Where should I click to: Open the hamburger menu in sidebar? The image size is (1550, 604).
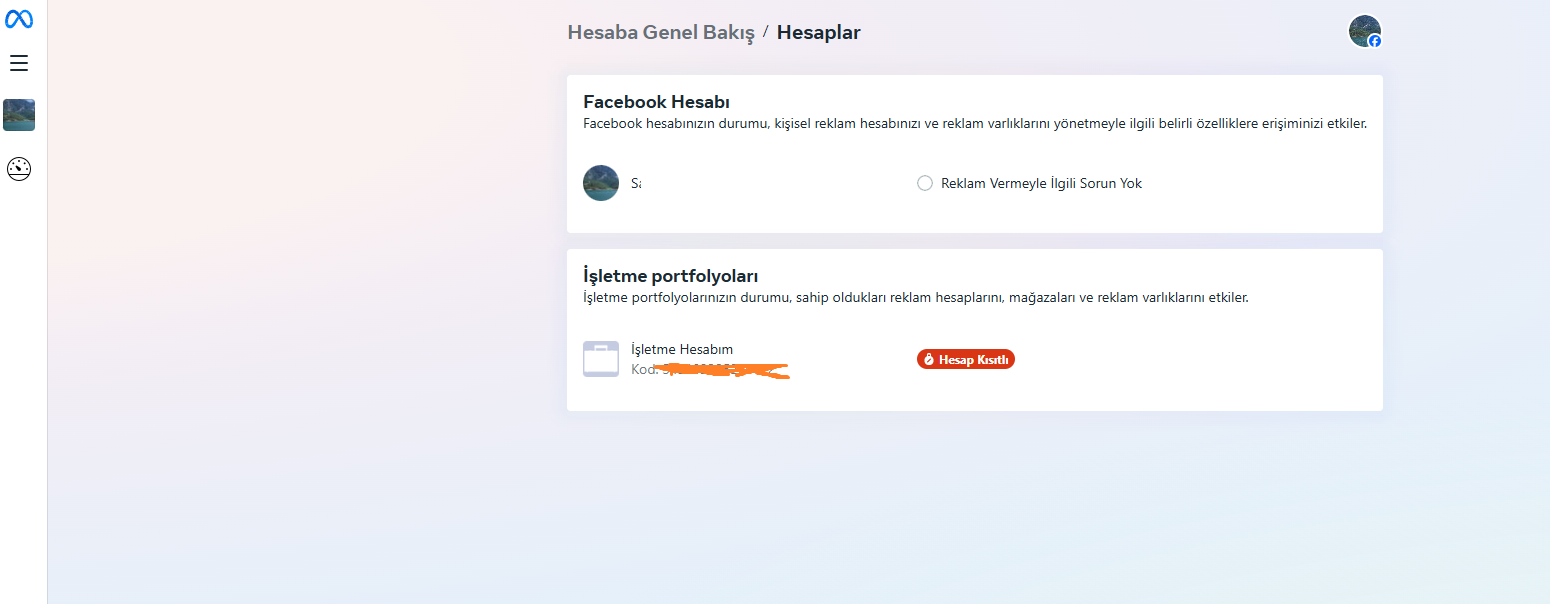click(19, 63)
